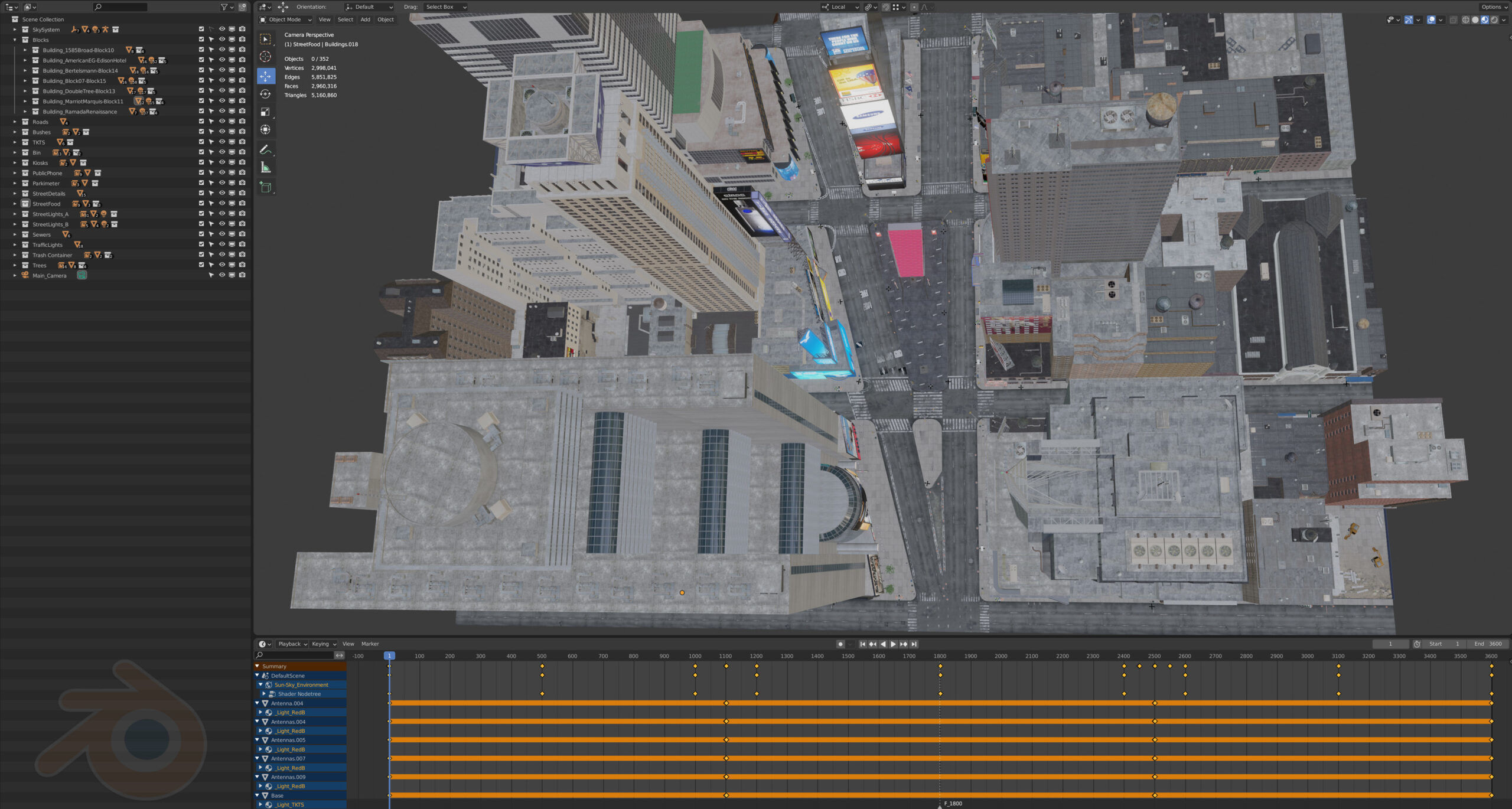Open the Drag Select Box dropdown
The image size is (1512, 809).
(445, 7)
